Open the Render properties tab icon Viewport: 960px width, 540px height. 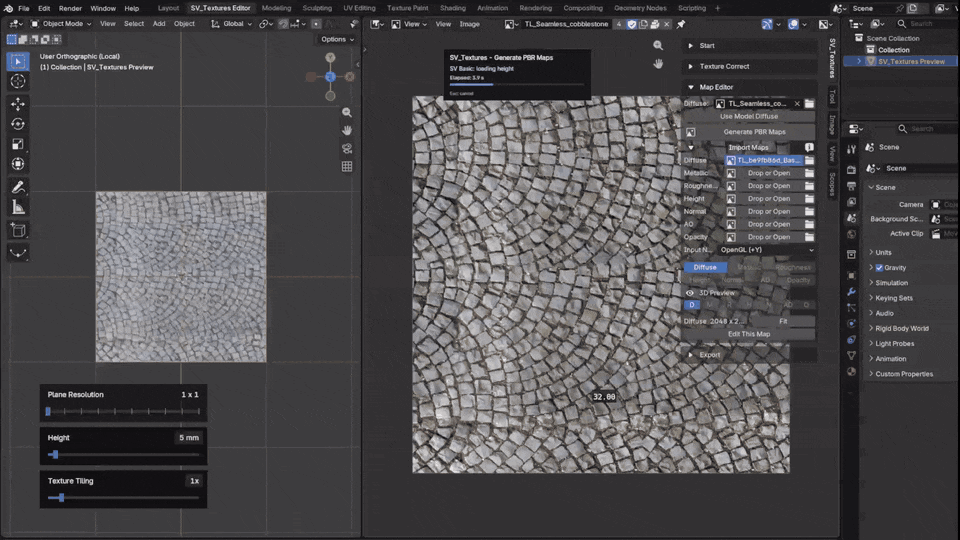[x=852, y=169]
